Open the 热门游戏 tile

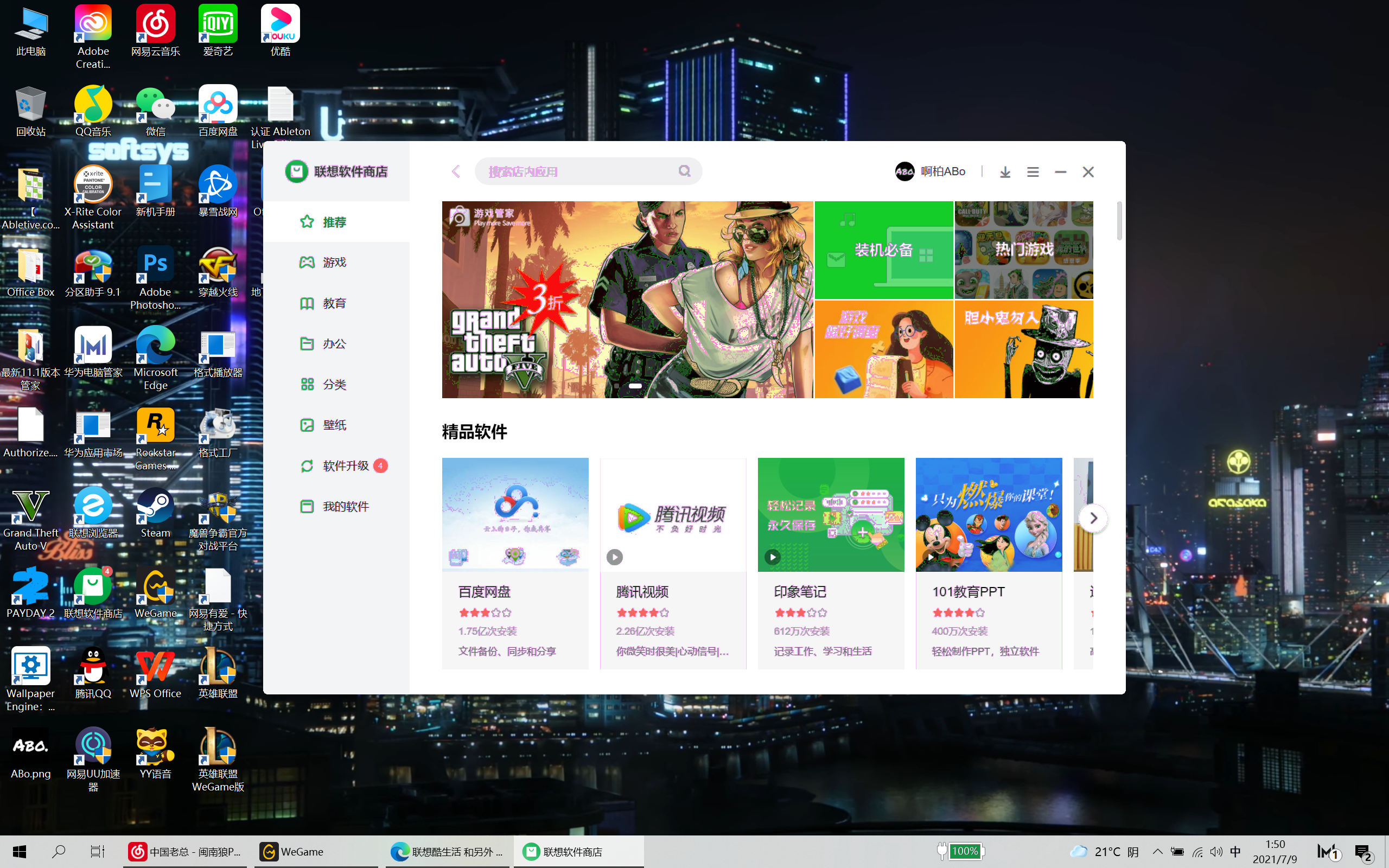[1024, 250]
